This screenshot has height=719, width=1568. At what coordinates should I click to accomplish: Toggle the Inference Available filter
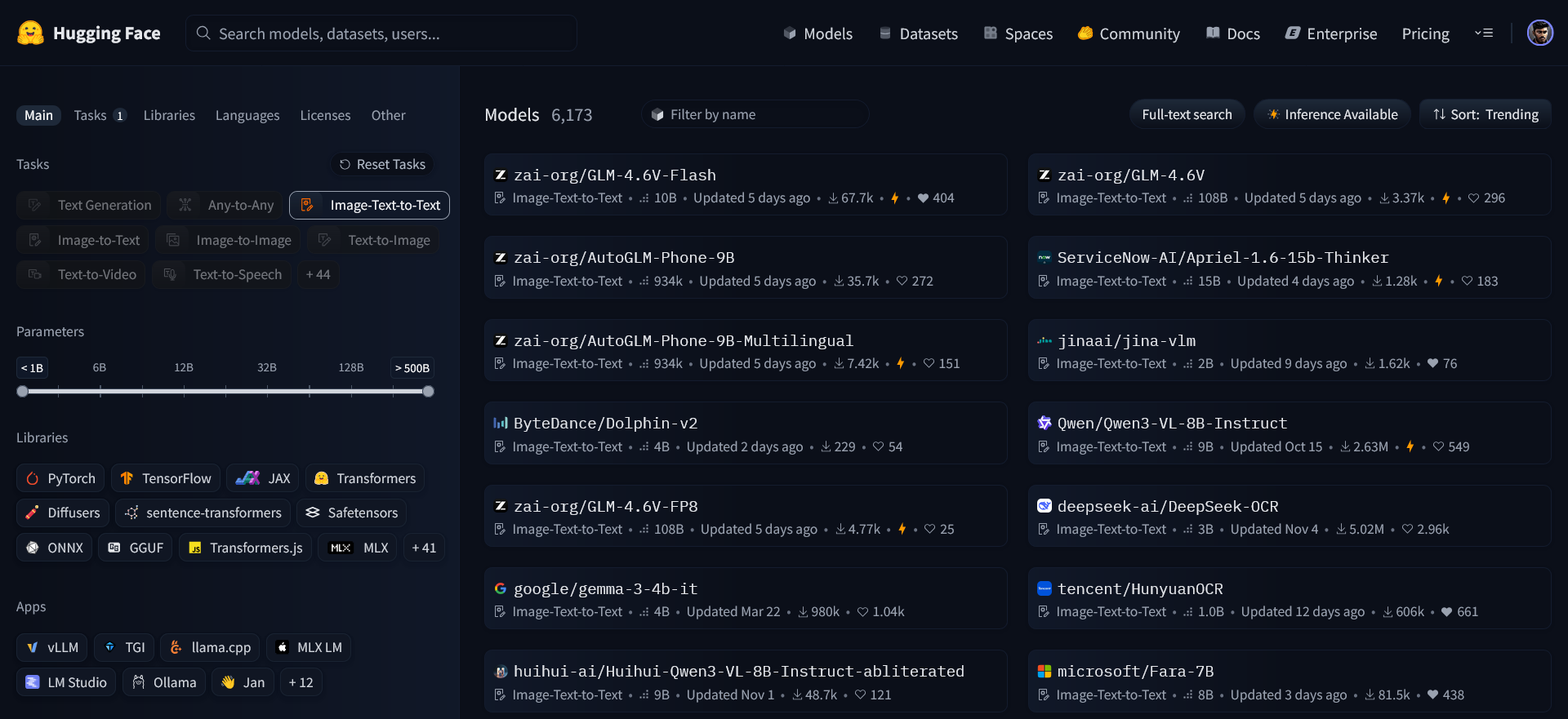[x=1332, y=114]
